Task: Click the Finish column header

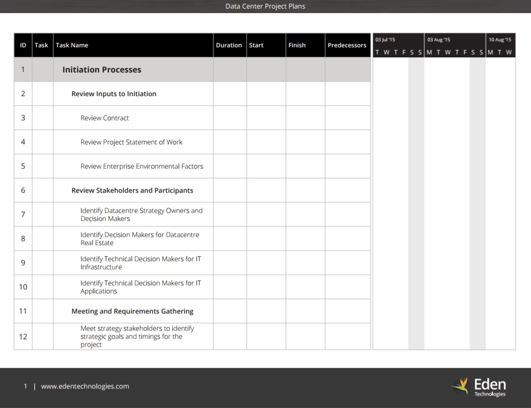Action: coord(305,45)
